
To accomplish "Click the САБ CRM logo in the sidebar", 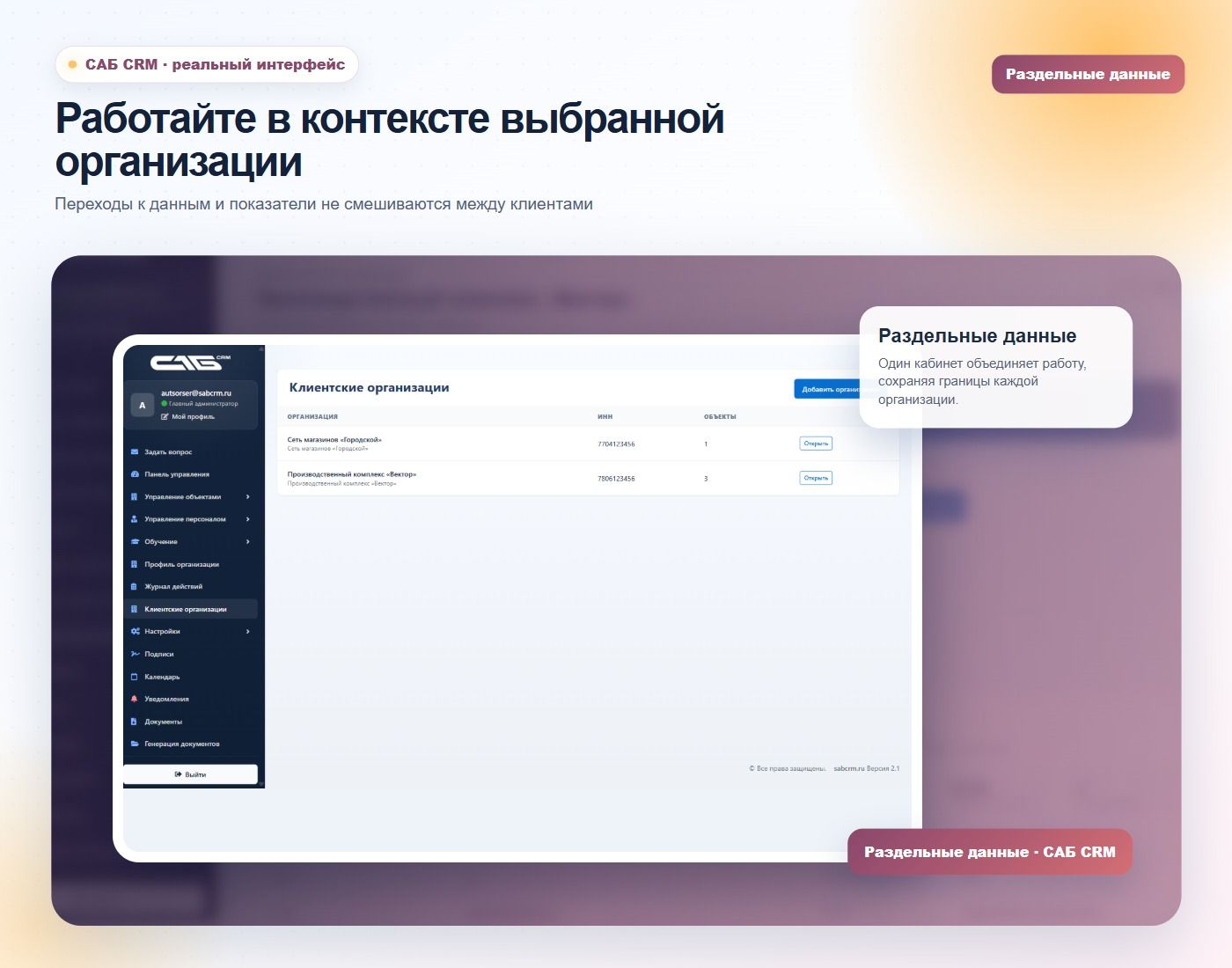I will (x=190, y=362).
